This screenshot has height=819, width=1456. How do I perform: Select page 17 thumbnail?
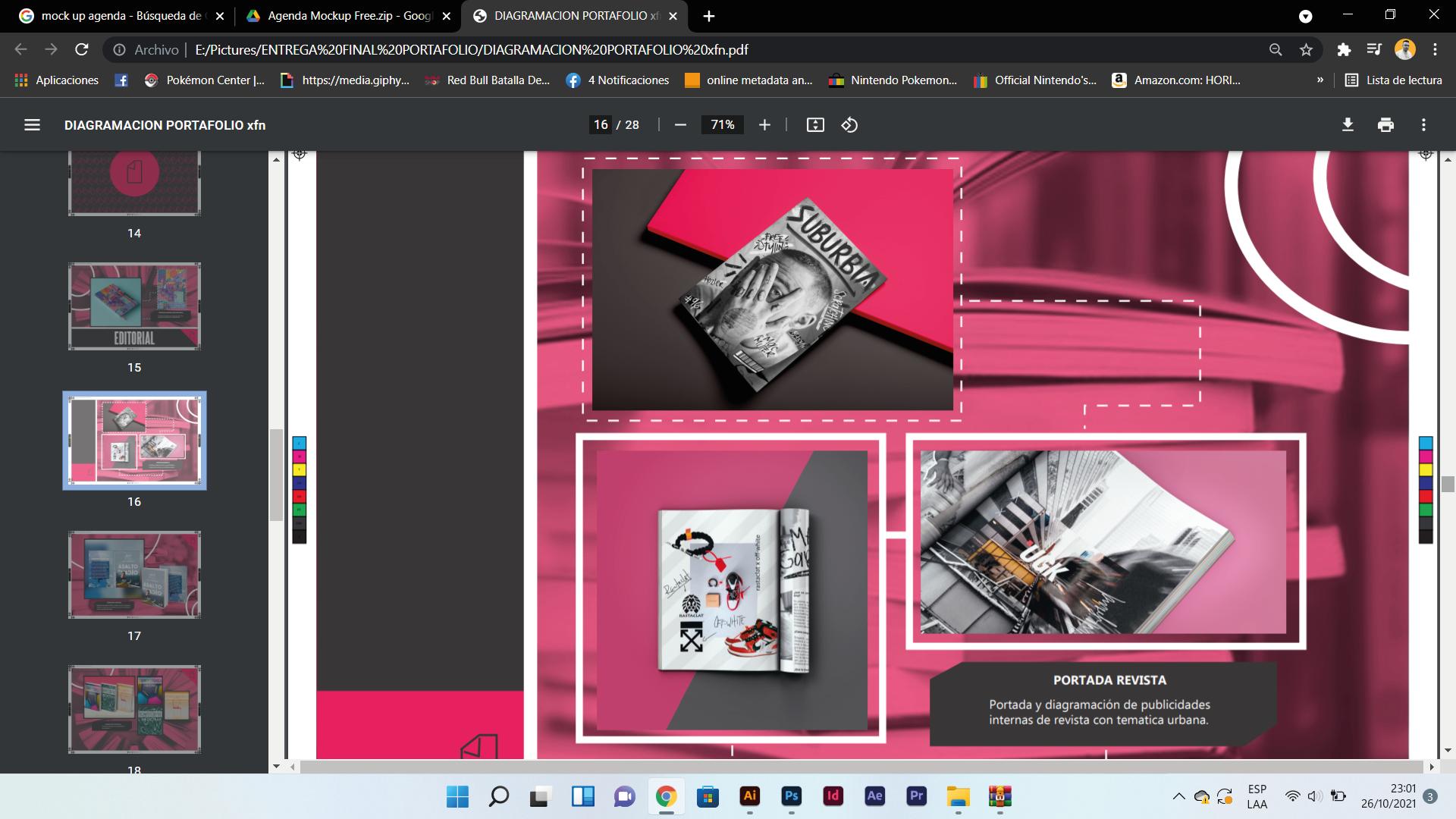(134, 575)
